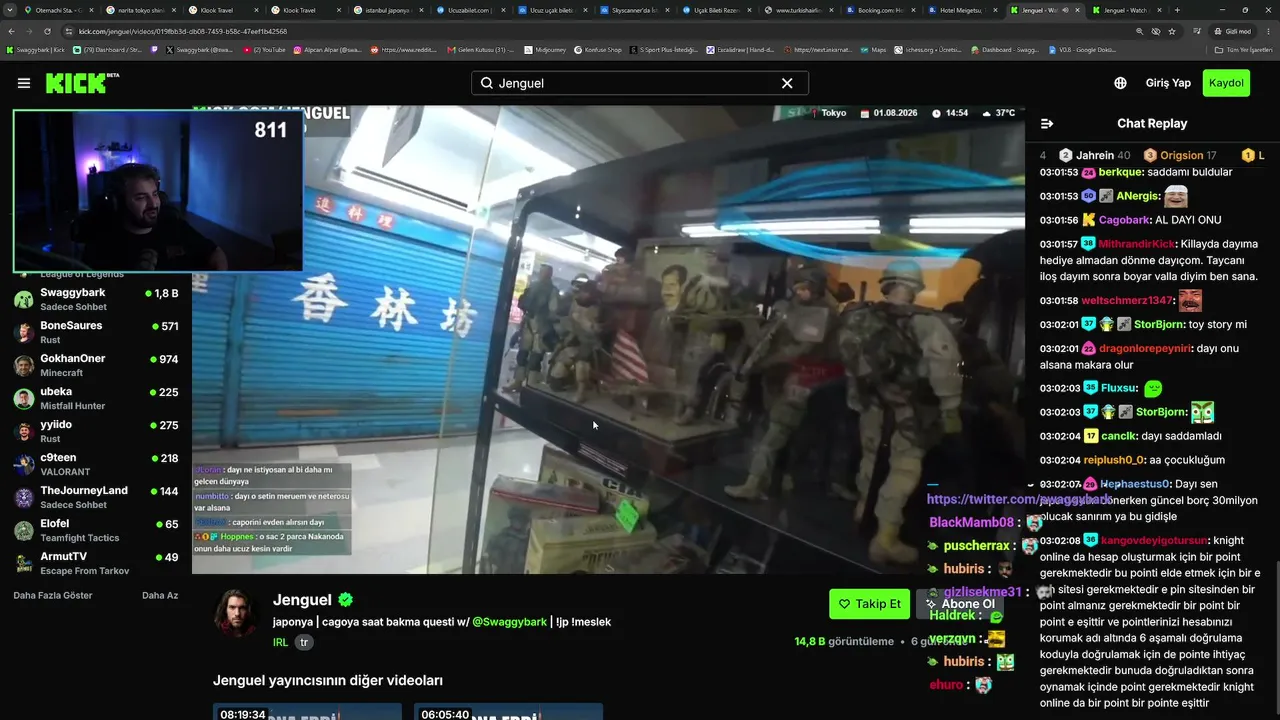This screenshot has height=720, width=1280.
Task: Open a new browser tab
Action: [x=1177, y=10]
